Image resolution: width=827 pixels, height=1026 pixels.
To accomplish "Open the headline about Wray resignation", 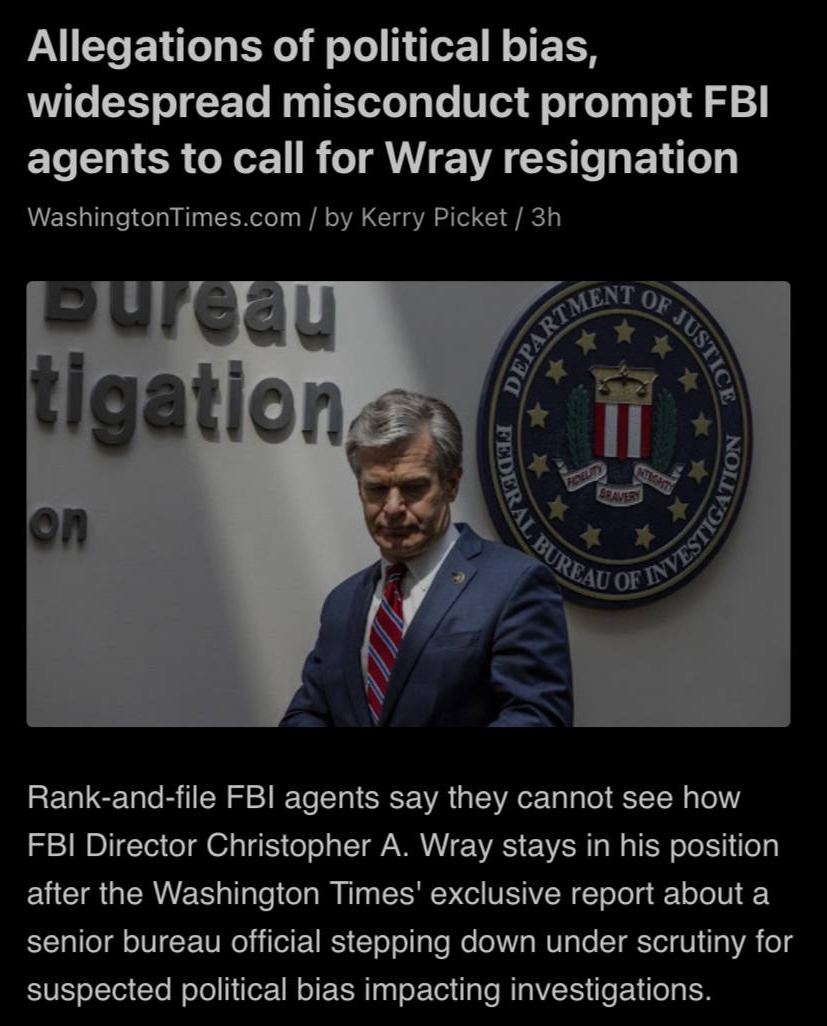I will point(398,101).
